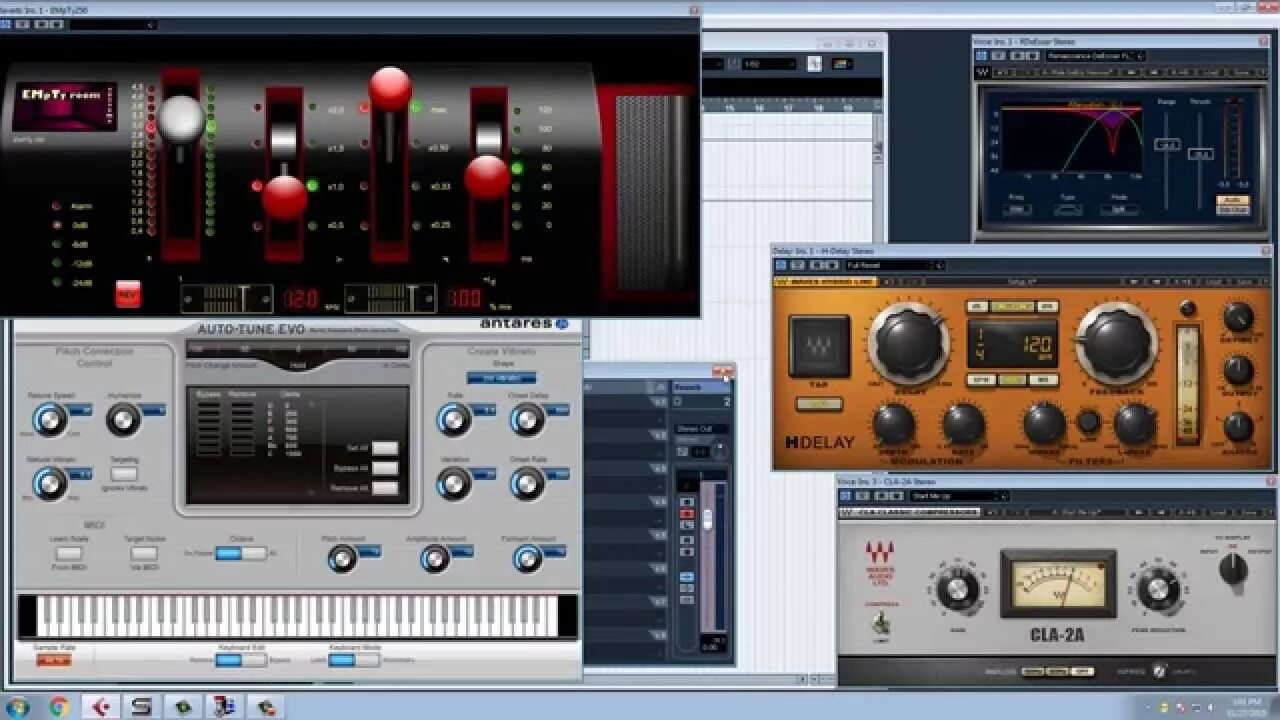
Task: Click the Natural Vibrato knob in Auto-Tune
Action: 49,483
